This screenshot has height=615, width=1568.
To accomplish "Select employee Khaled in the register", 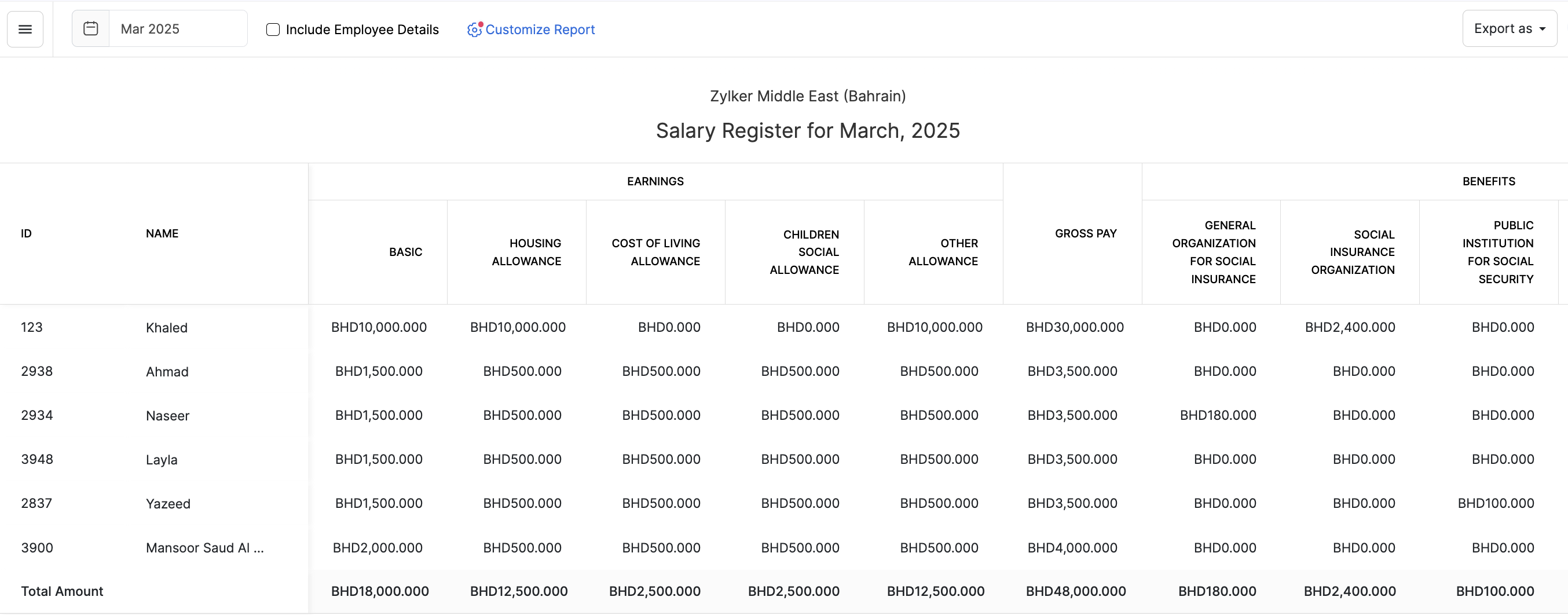I will click(167, 328).
